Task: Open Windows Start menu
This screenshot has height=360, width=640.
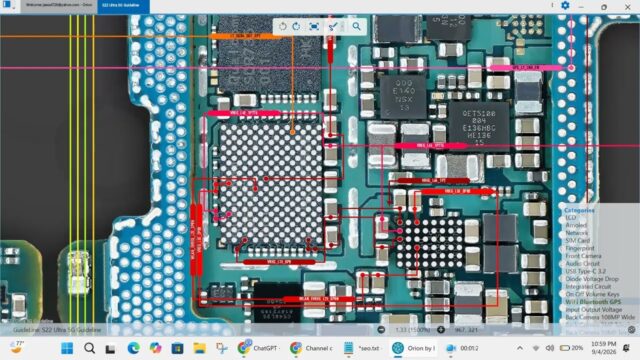Action: 67,348
